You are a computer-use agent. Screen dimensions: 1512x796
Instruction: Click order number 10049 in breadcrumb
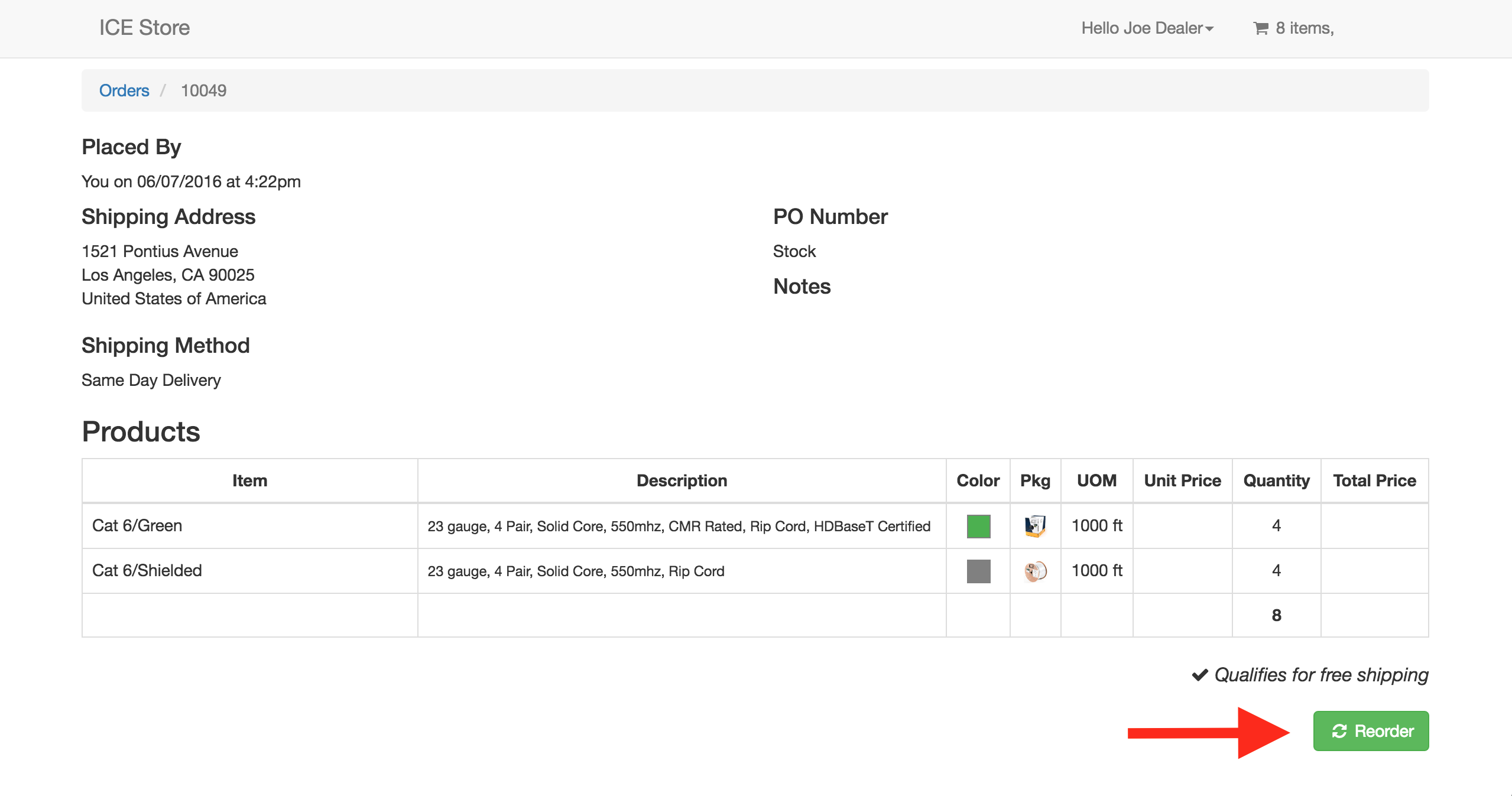point(203,90)
